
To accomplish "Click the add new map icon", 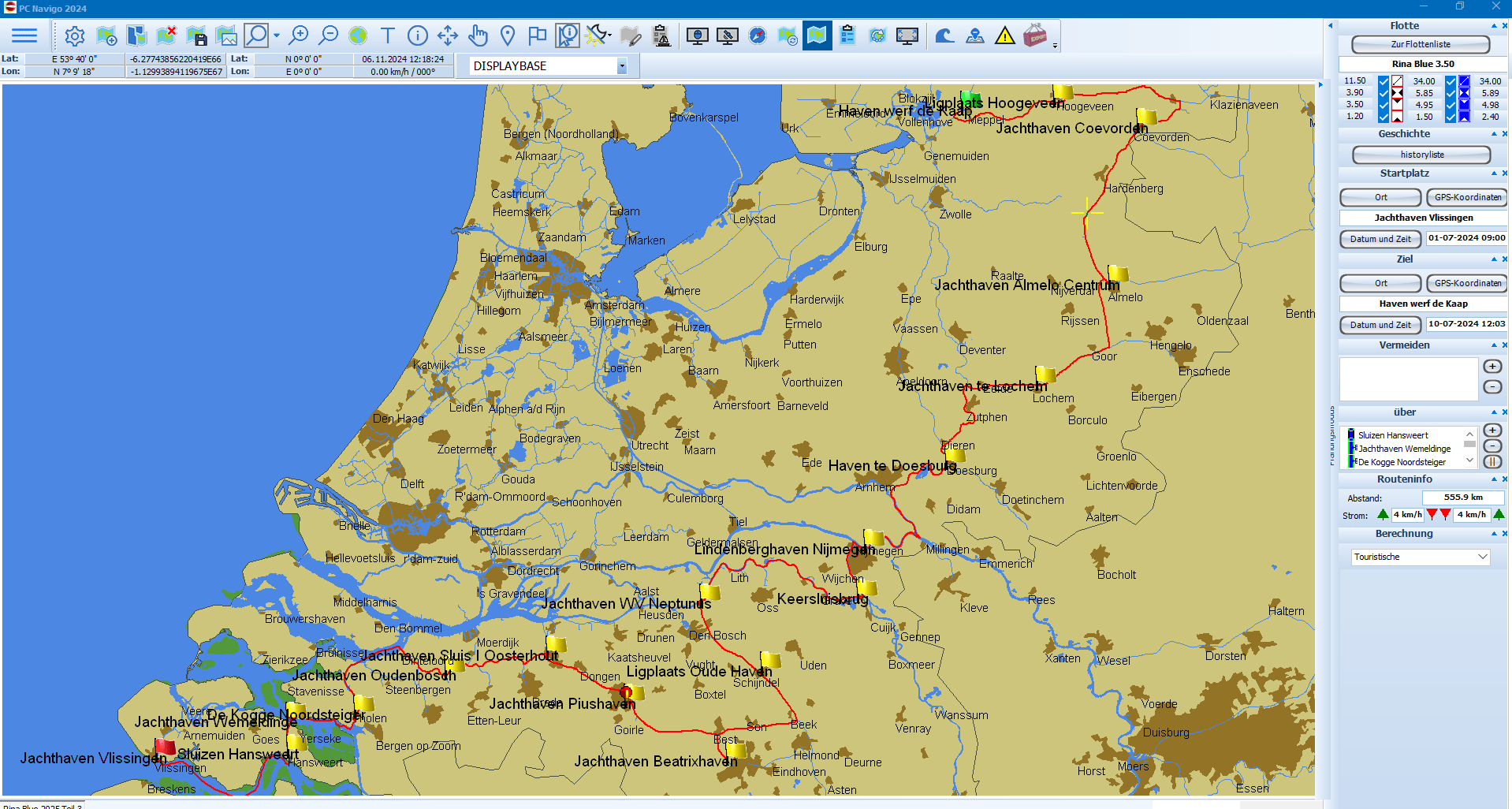I will [106, 35].
